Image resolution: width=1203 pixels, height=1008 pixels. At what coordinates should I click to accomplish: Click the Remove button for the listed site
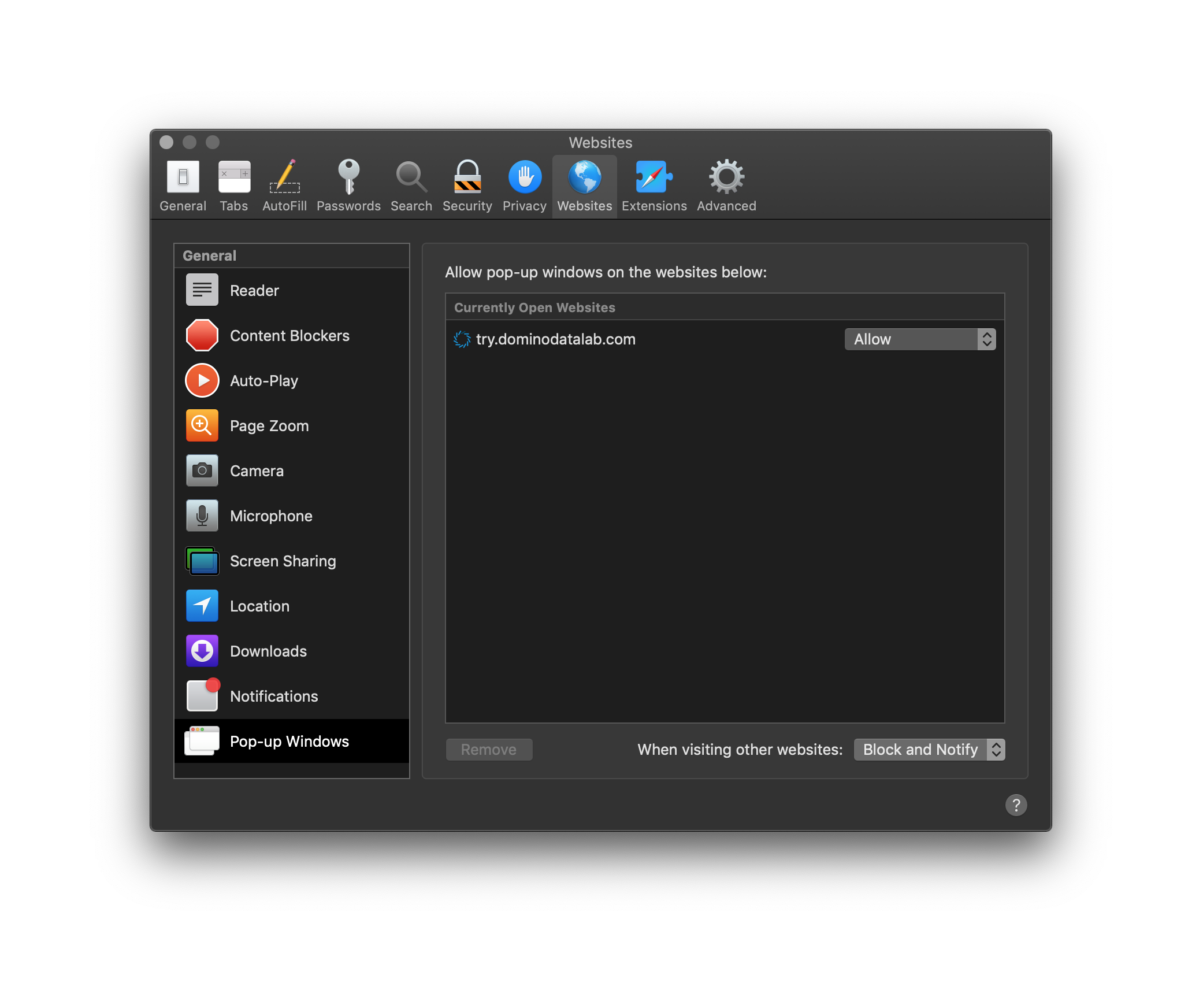[487, 748]
